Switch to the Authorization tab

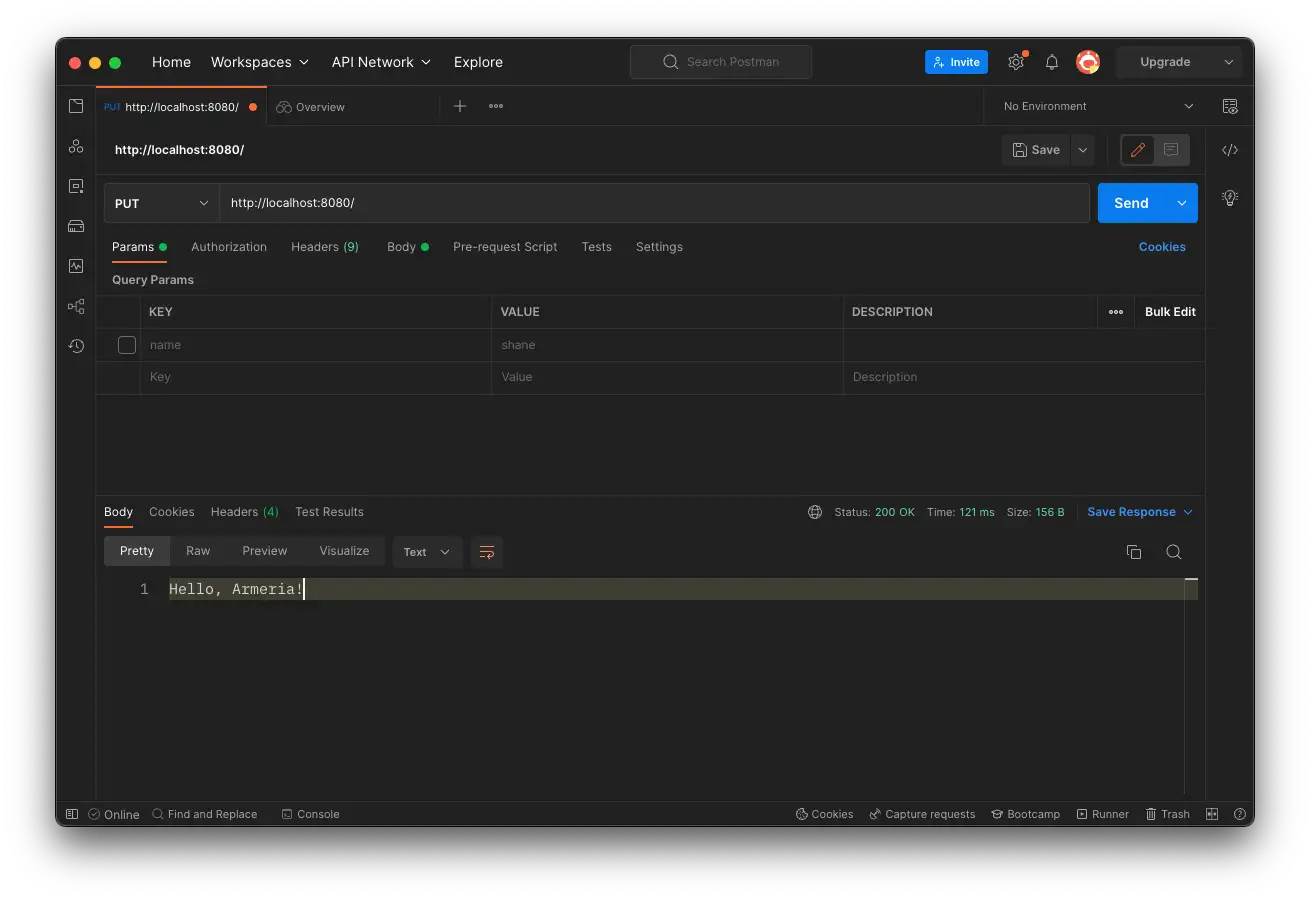[229, 247]
